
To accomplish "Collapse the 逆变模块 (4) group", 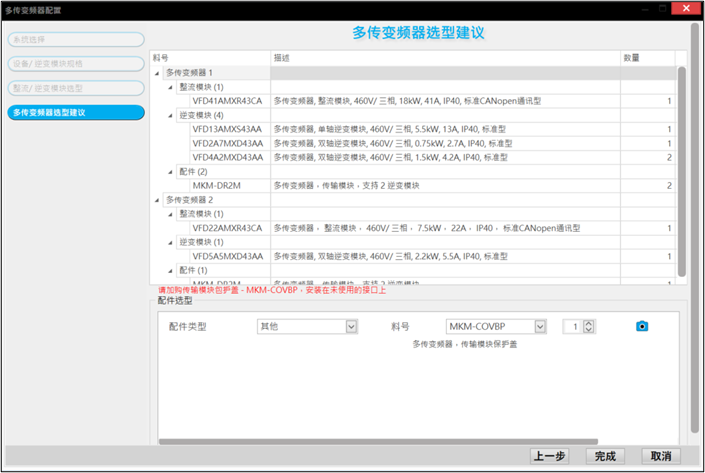I will tap(171, 115).
